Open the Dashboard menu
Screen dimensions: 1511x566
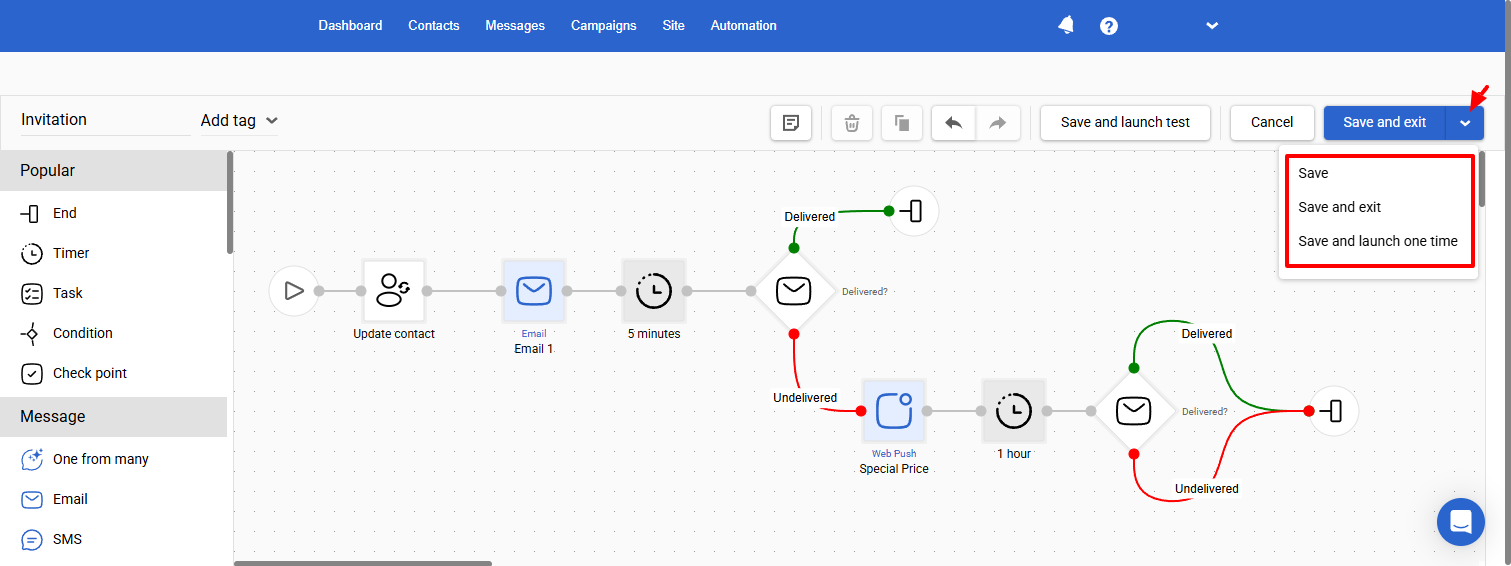pyautogui.click(x=350, y=26)
